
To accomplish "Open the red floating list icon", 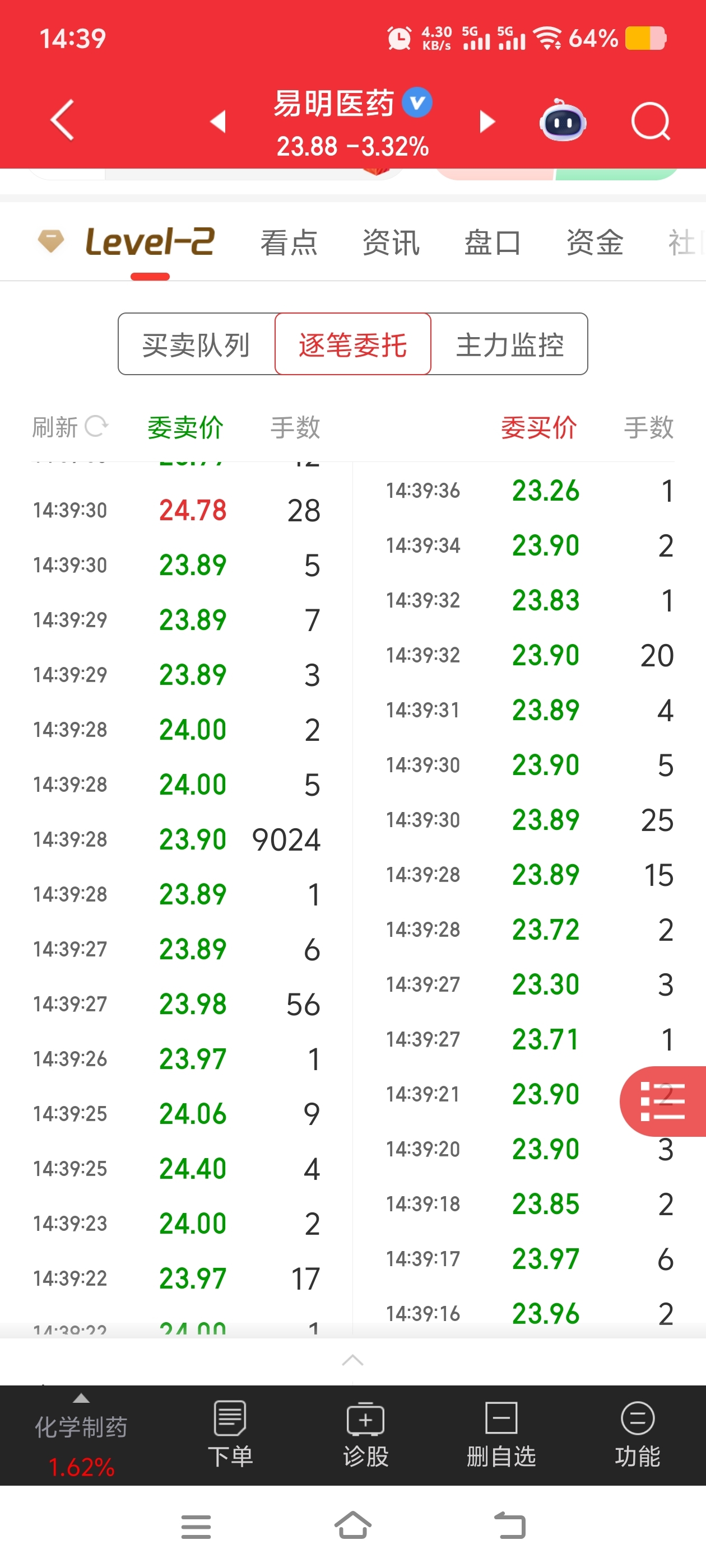I will tap(663, 1101).
